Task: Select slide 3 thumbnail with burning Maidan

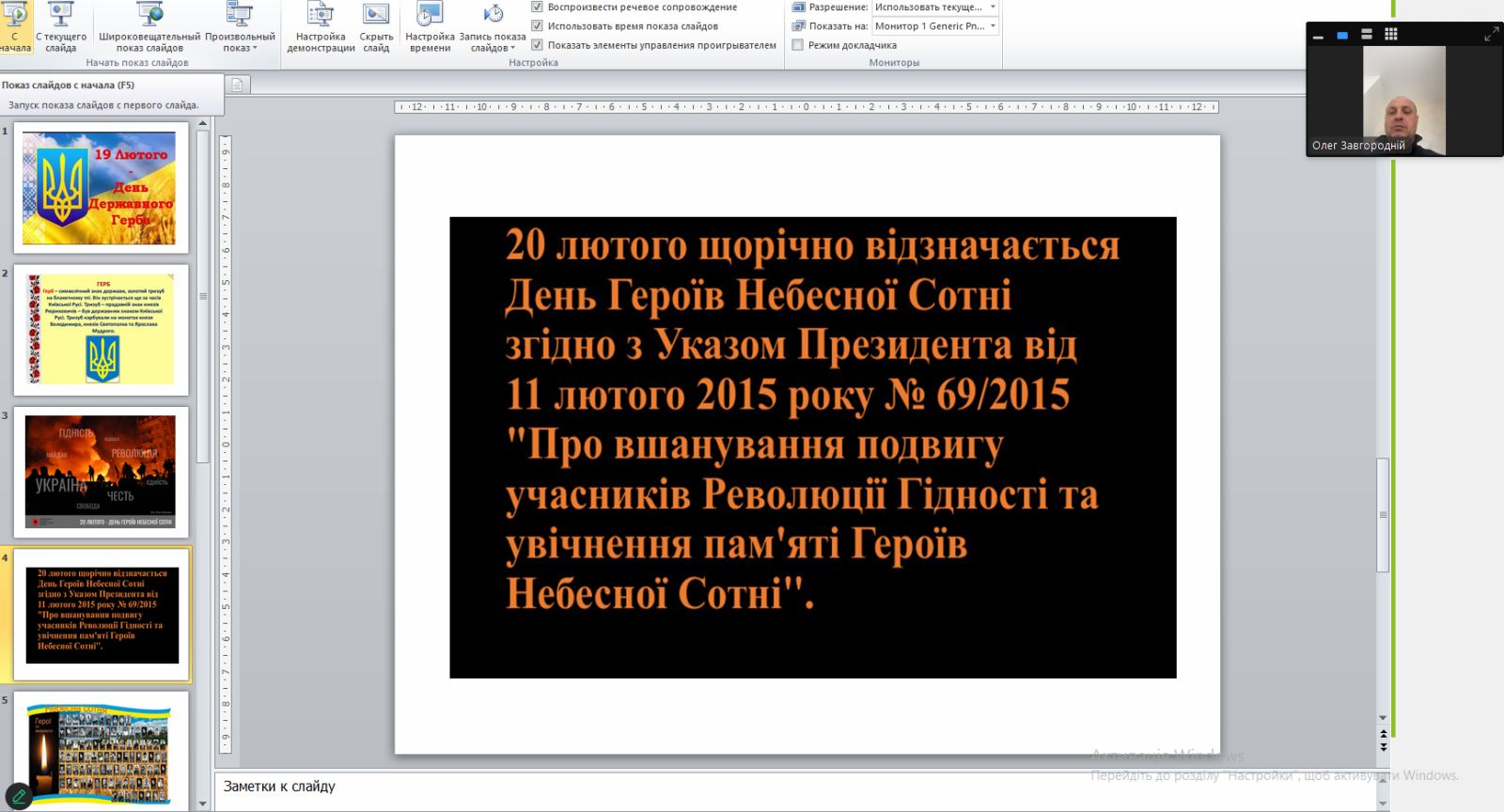Action: tap(100, 472)
